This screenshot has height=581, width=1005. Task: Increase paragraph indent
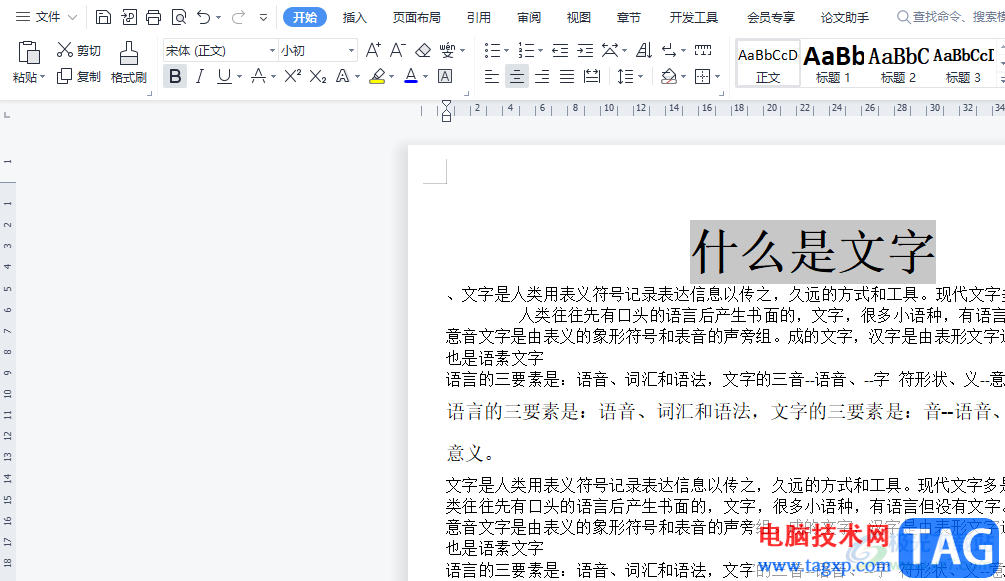tap(585, 50)
